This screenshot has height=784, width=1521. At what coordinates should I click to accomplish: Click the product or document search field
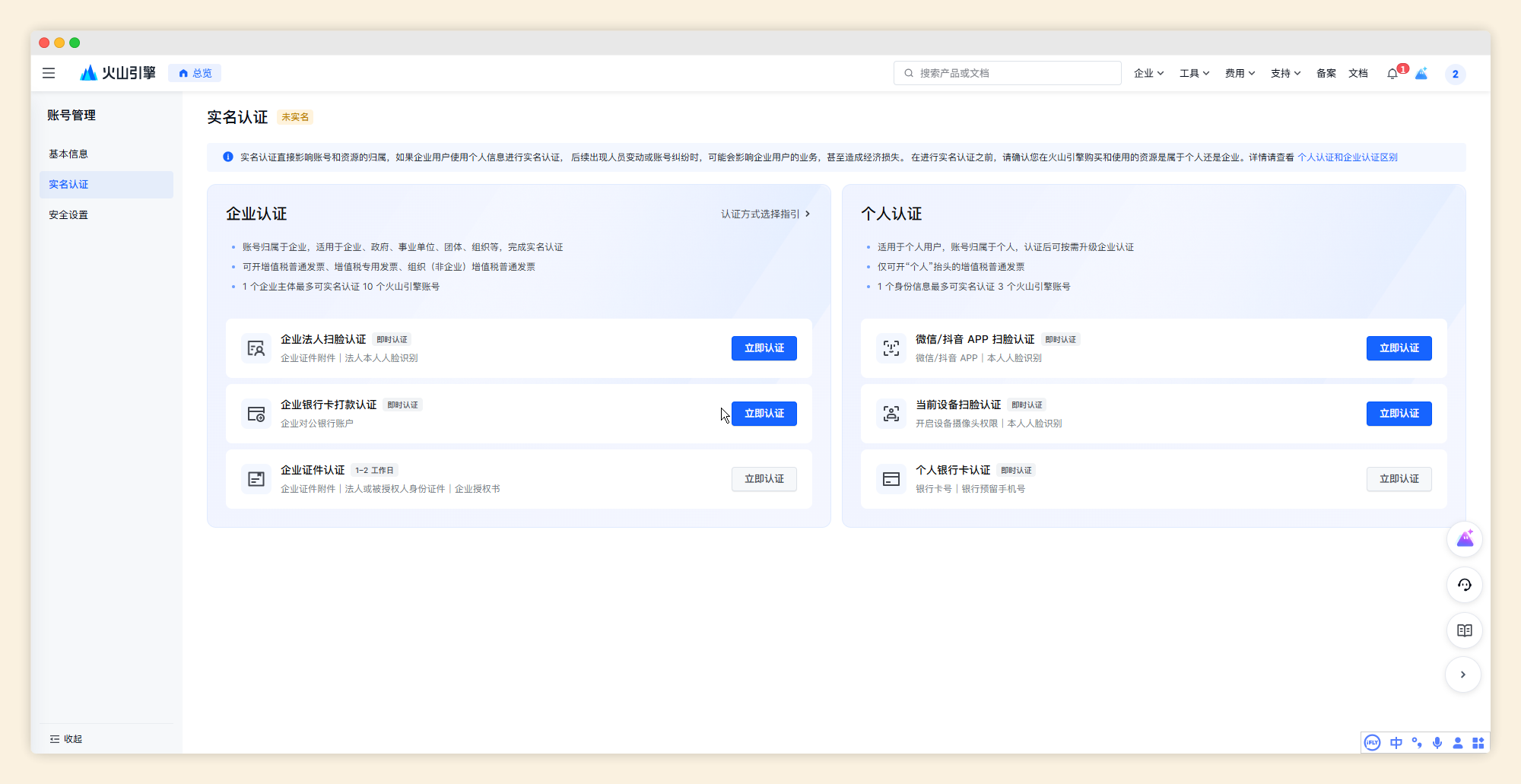pos(1007,73)
